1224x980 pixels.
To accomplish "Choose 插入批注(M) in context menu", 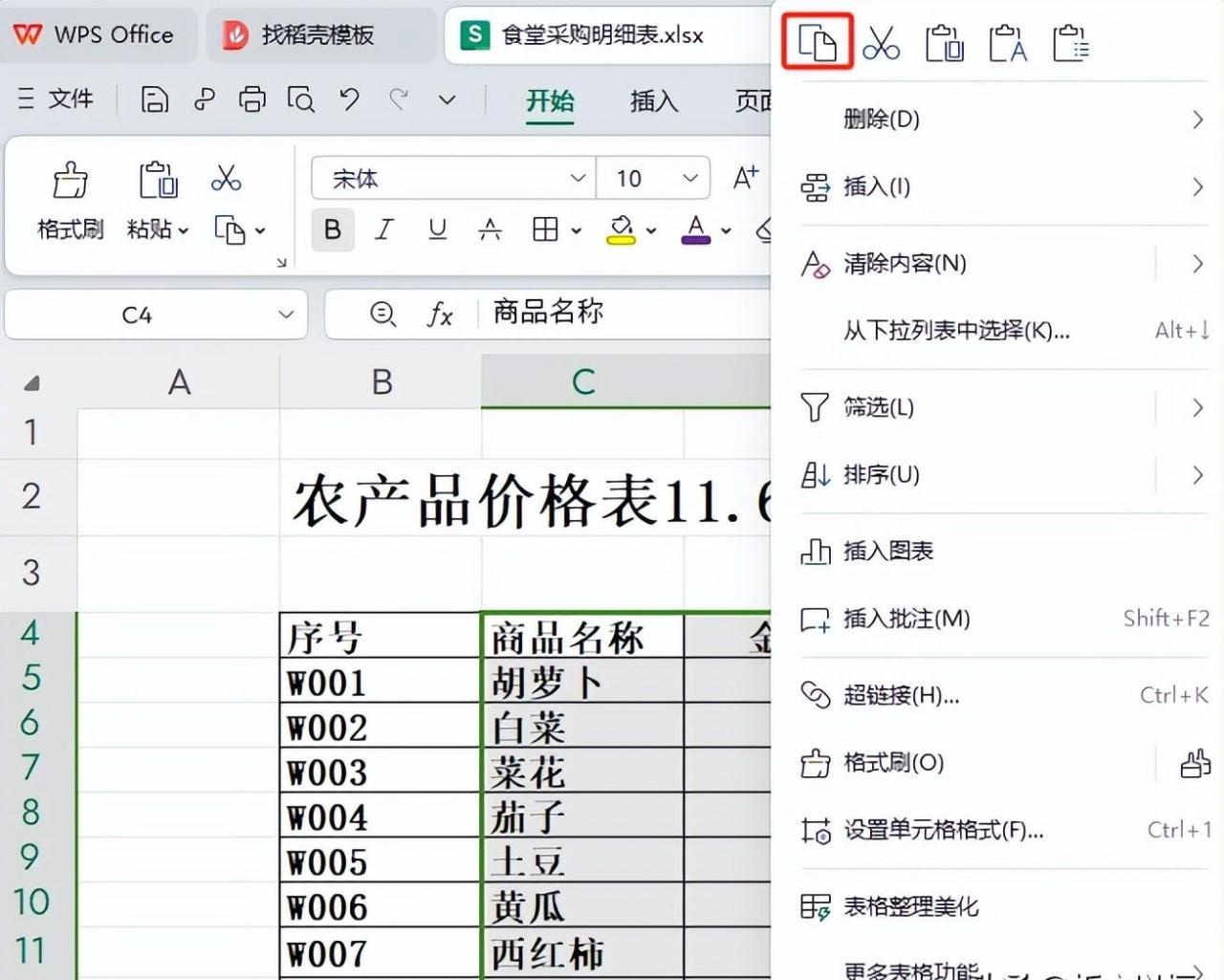I will [x=1002, y=620].
